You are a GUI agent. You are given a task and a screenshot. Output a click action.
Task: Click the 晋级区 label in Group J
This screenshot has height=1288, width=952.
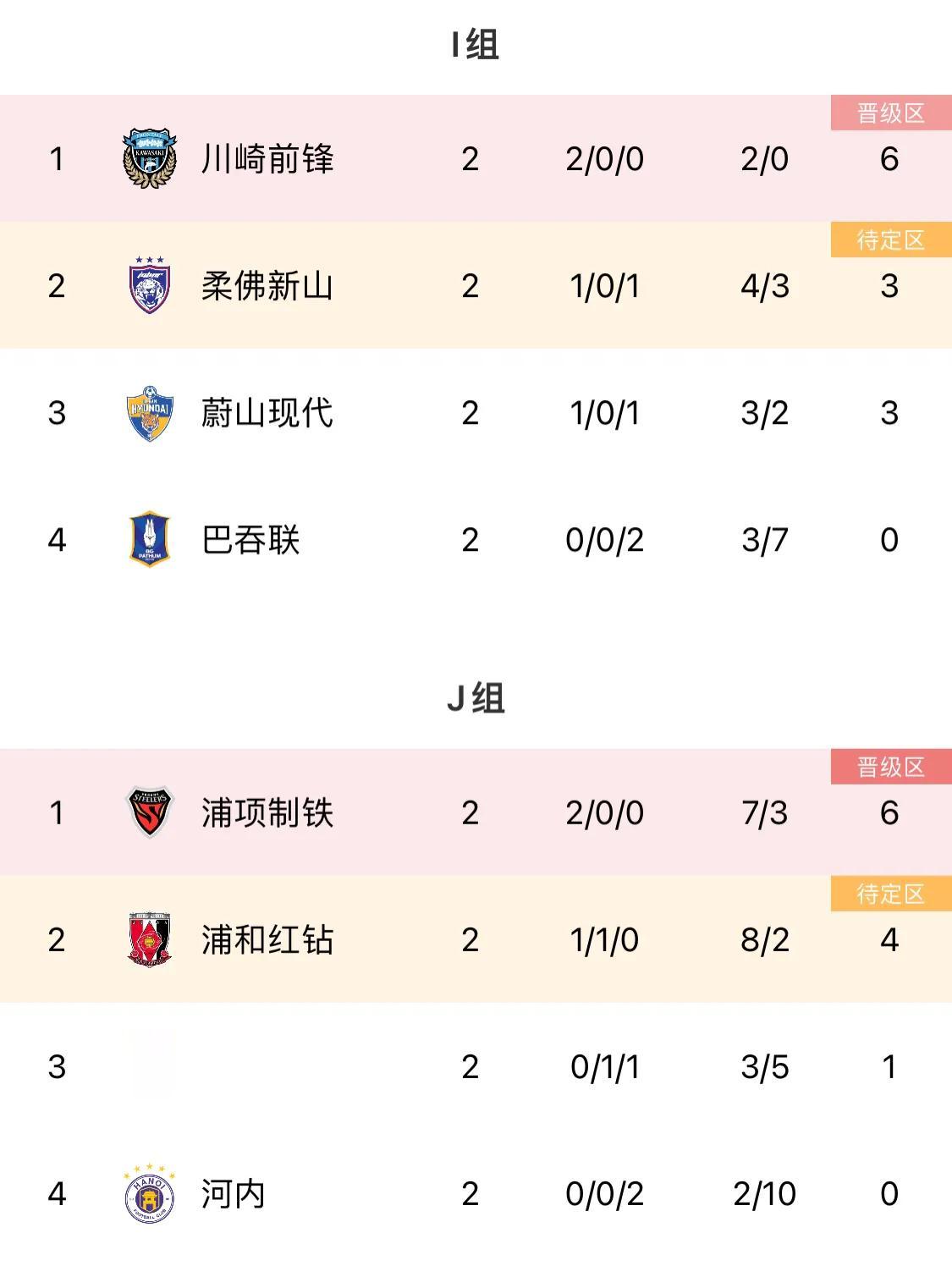coord(891,767)
